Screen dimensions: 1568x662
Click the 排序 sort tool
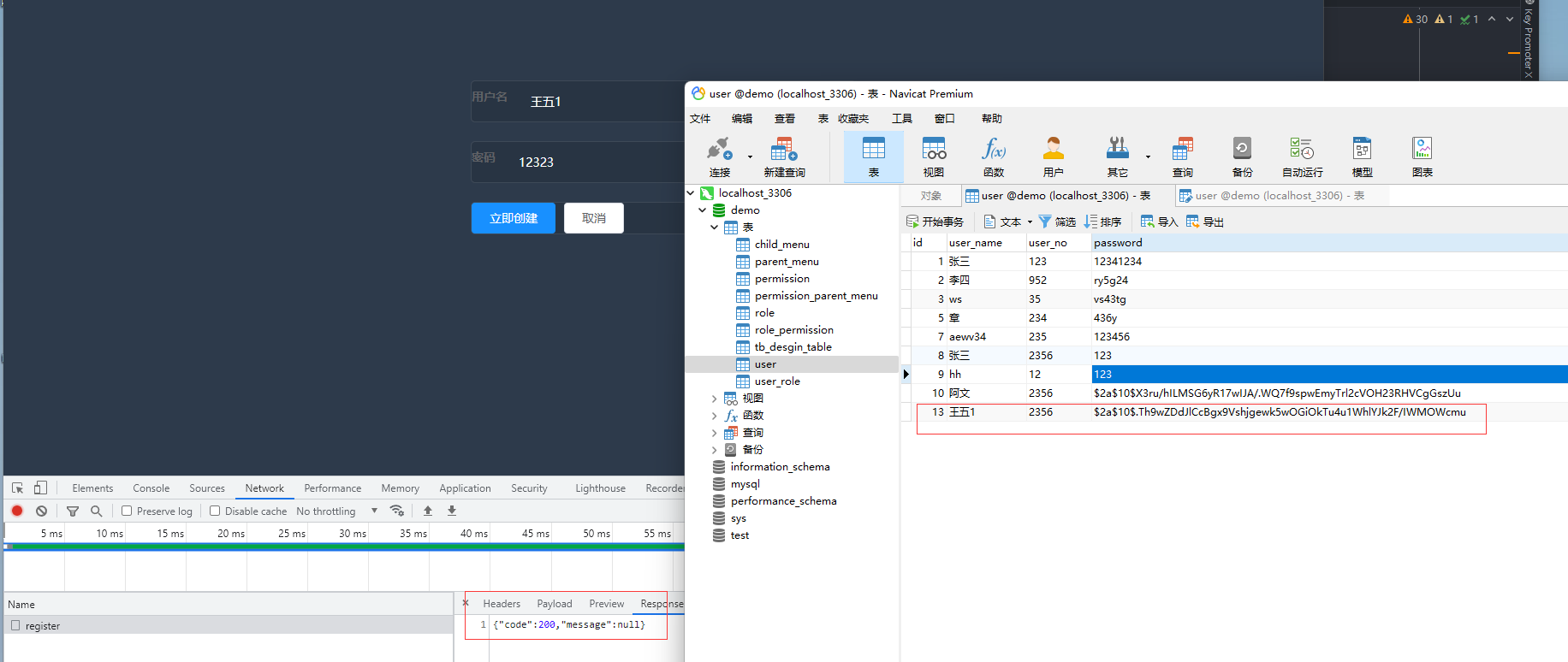pos(1102,222)
